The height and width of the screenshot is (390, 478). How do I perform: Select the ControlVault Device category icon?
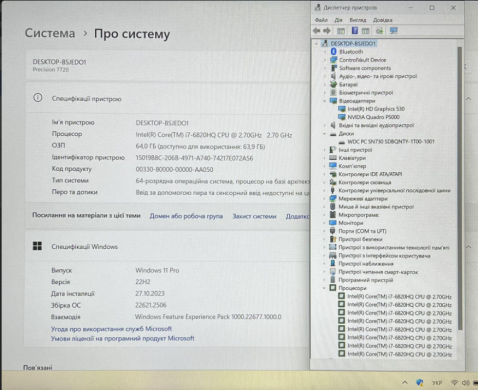pyautogui.click(x=334, y=60)
